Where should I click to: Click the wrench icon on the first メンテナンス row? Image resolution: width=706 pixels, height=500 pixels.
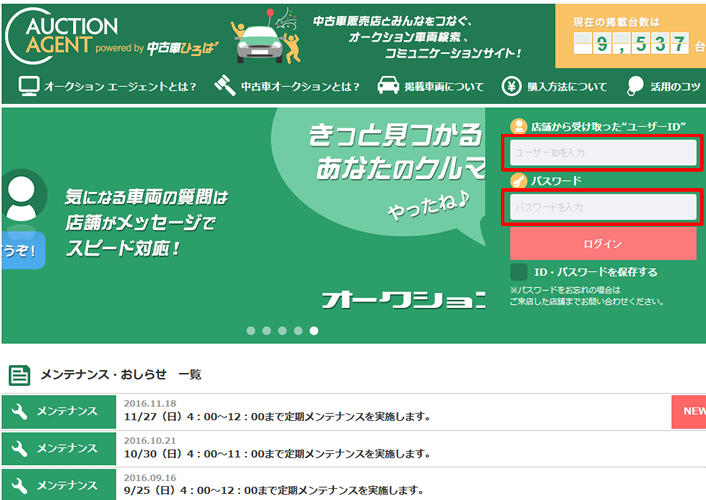click(18, 410)
